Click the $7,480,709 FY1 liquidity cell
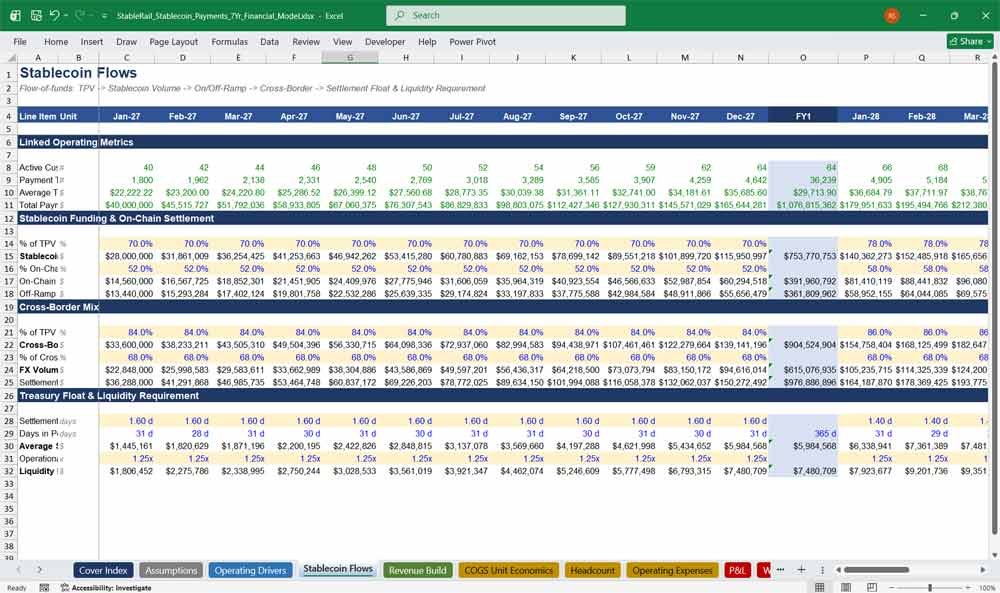The image size is (1000, 593). click(803, 471)
